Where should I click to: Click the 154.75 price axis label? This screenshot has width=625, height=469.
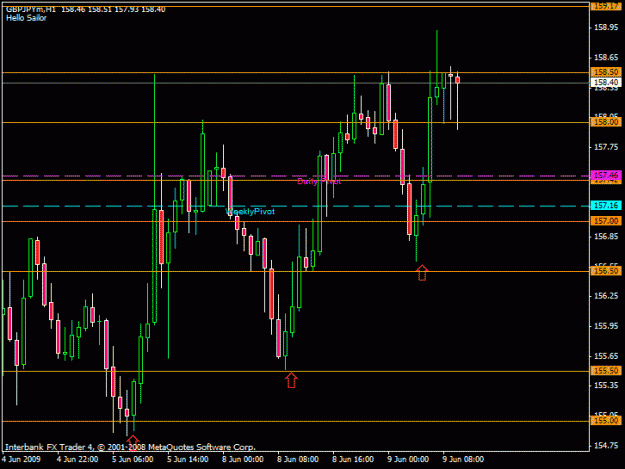606,445
